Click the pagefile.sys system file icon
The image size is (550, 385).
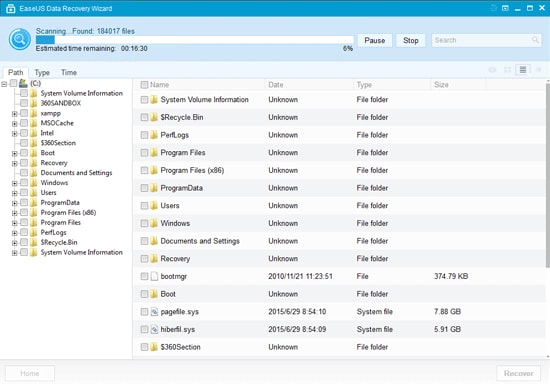[154, 312]
